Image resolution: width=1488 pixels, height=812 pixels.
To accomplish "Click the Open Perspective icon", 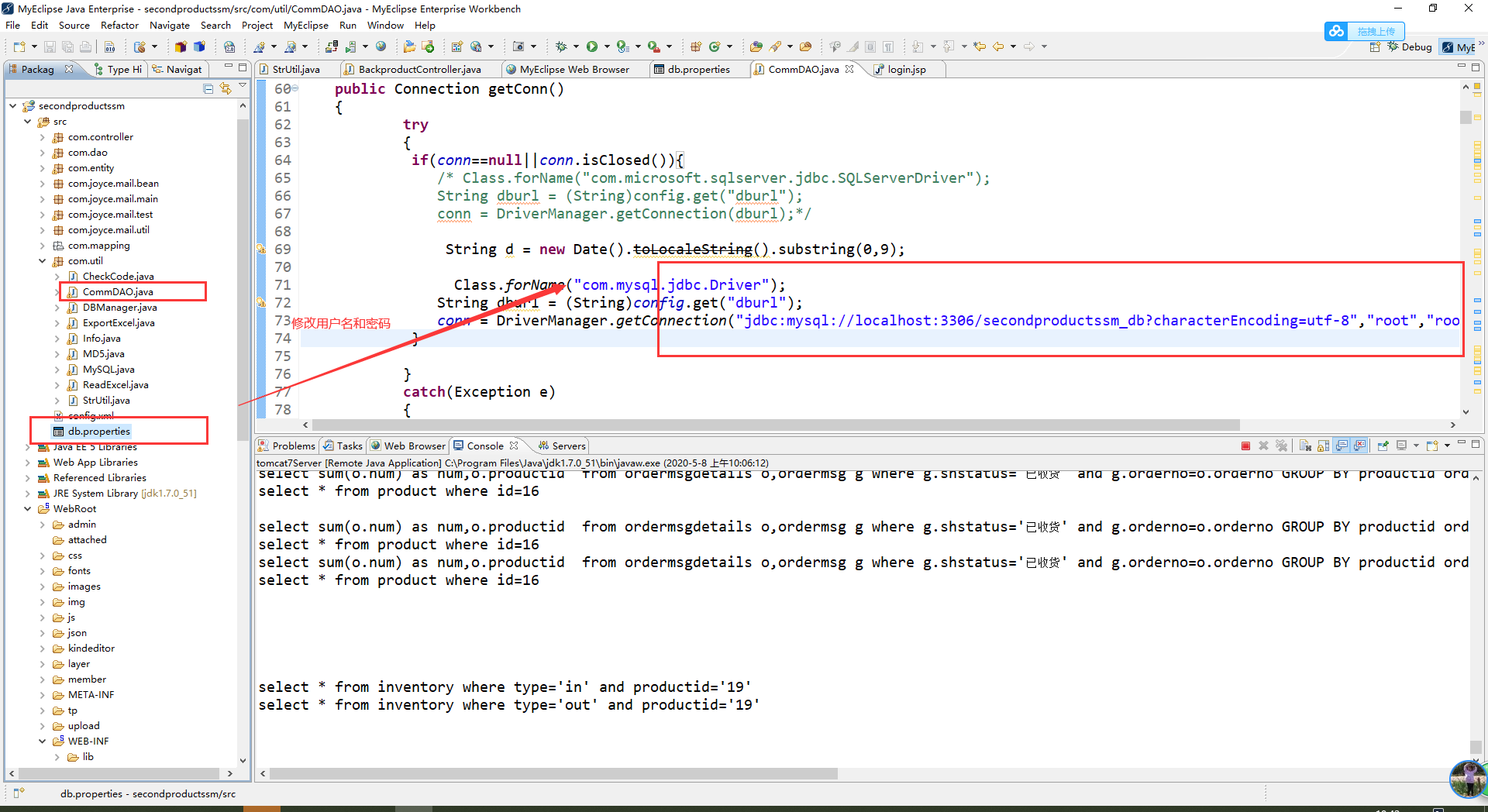I will coord(1375,47).
